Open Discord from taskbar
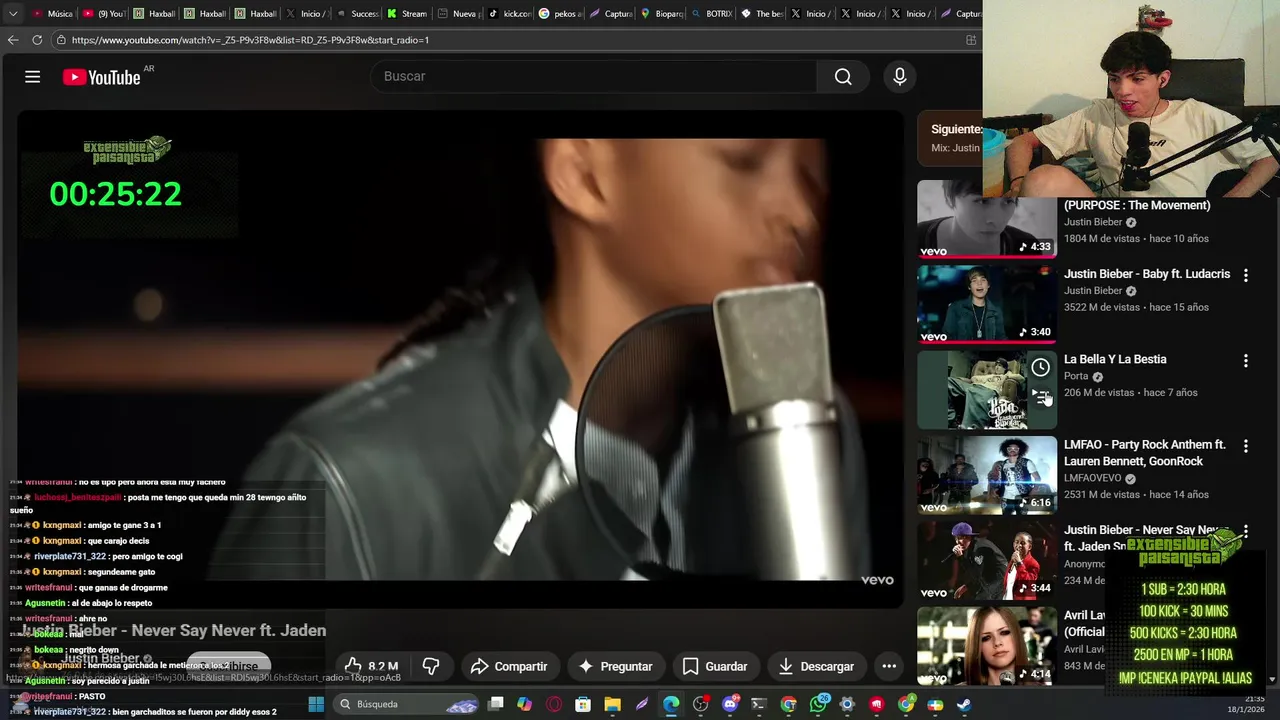Image resolution: width=1280 pixels, height=720 pixels. tap(730, 704)
